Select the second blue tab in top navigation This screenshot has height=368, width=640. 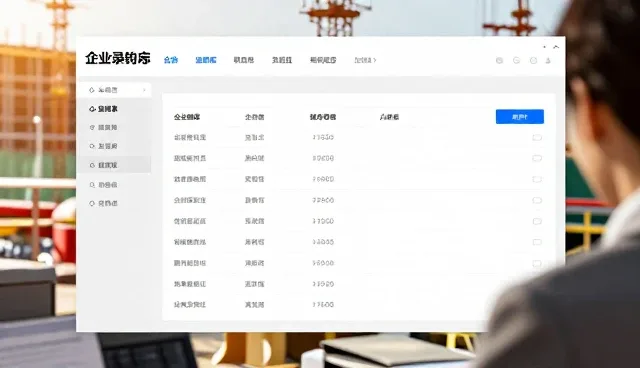coord(206,60)
